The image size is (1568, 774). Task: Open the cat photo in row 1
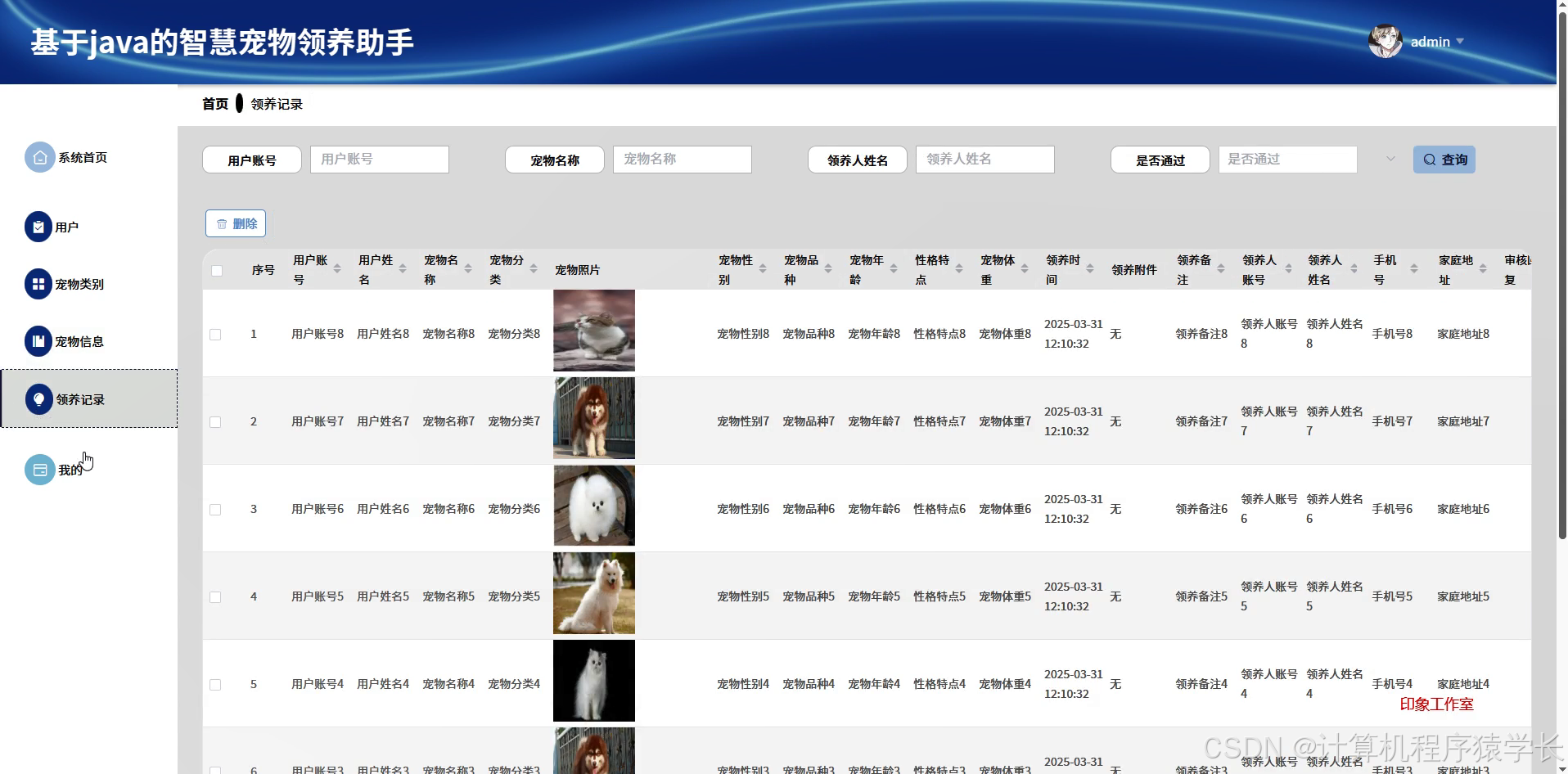[594, 331]
